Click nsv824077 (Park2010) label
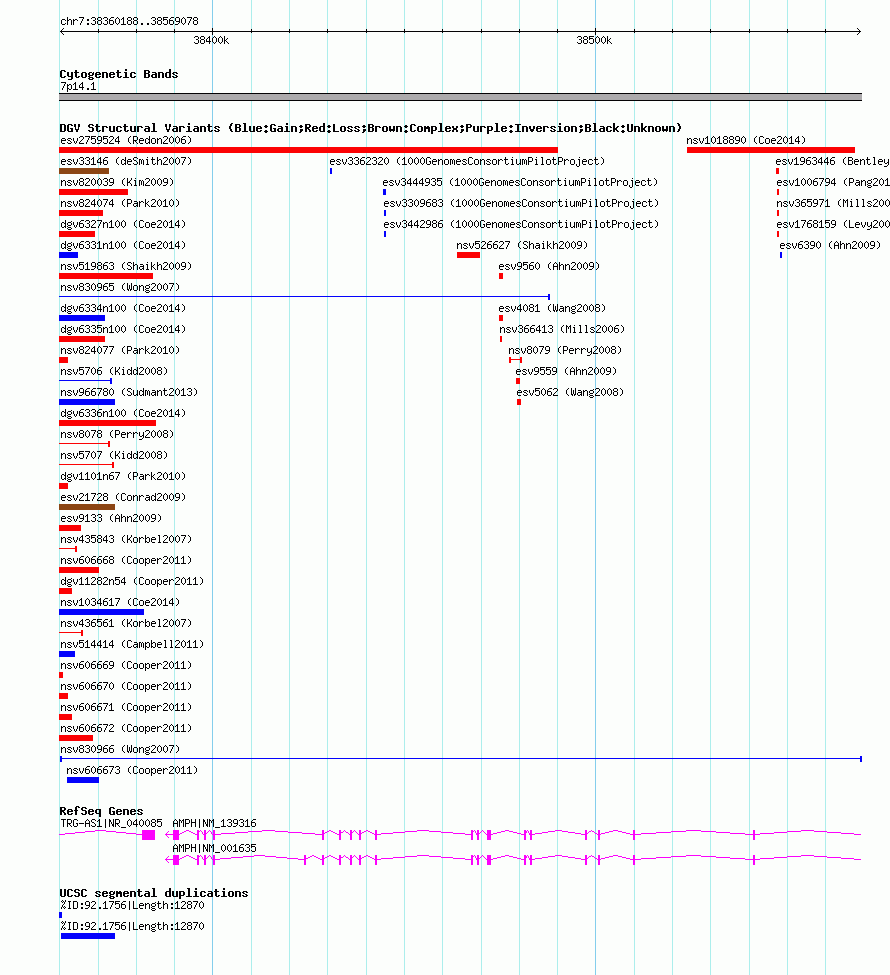The width and height of the screenshot is (890, 975). click(x=120, y=351)
